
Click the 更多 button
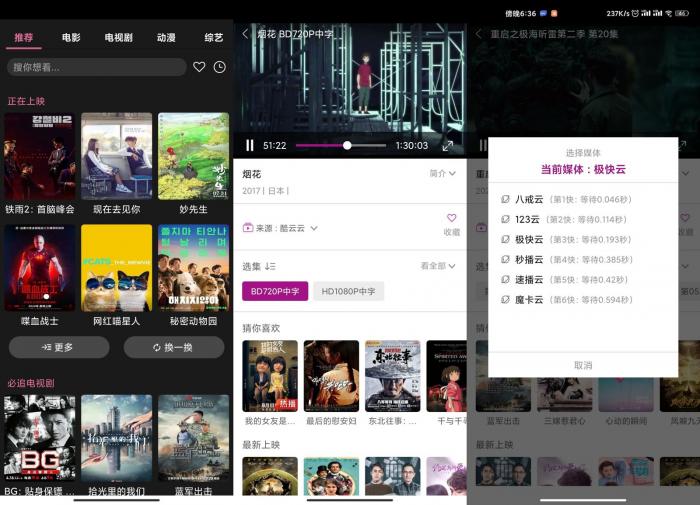pyautogui.click(x=59, y=347)
